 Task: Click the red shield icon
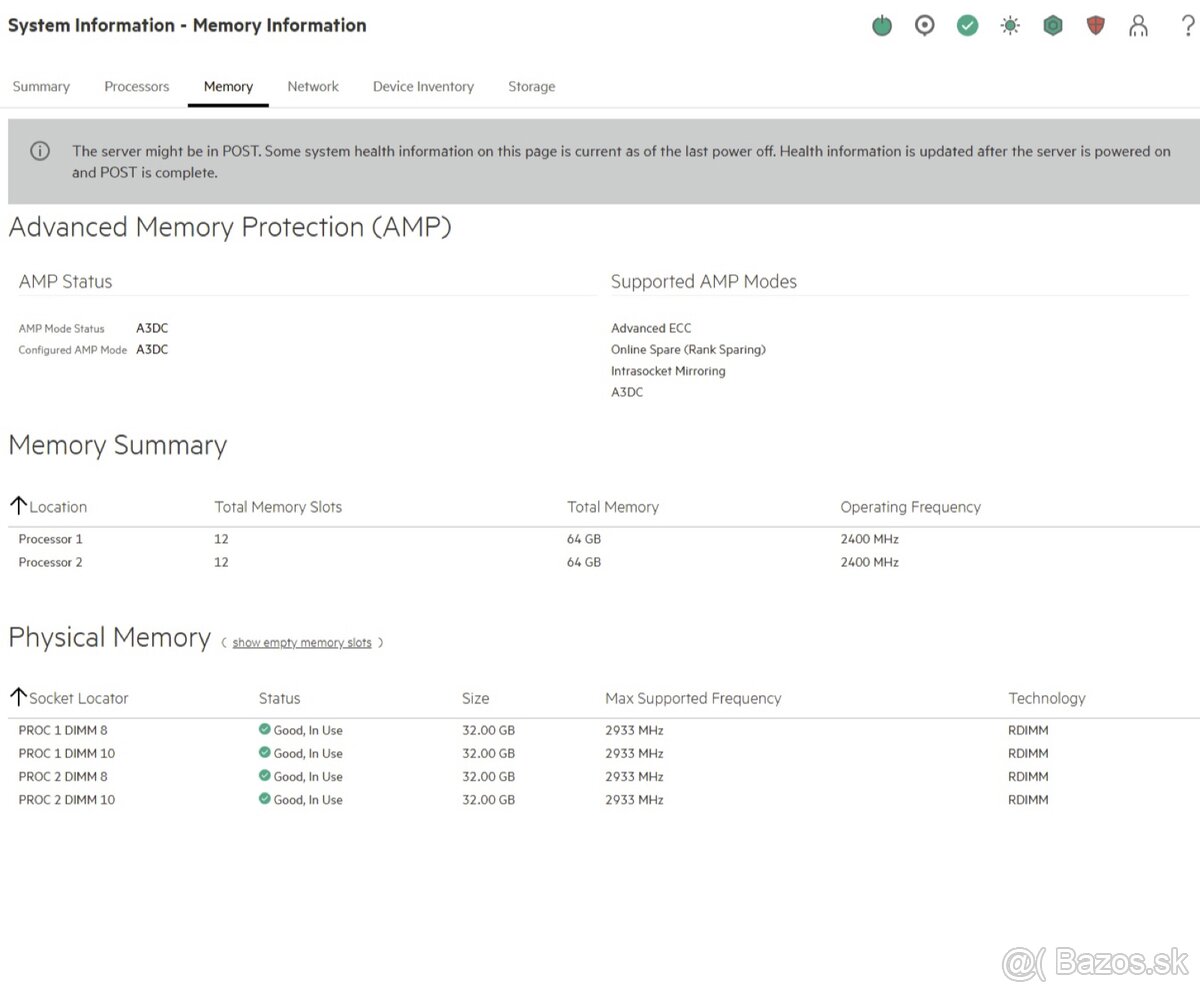click(1096, 26)
